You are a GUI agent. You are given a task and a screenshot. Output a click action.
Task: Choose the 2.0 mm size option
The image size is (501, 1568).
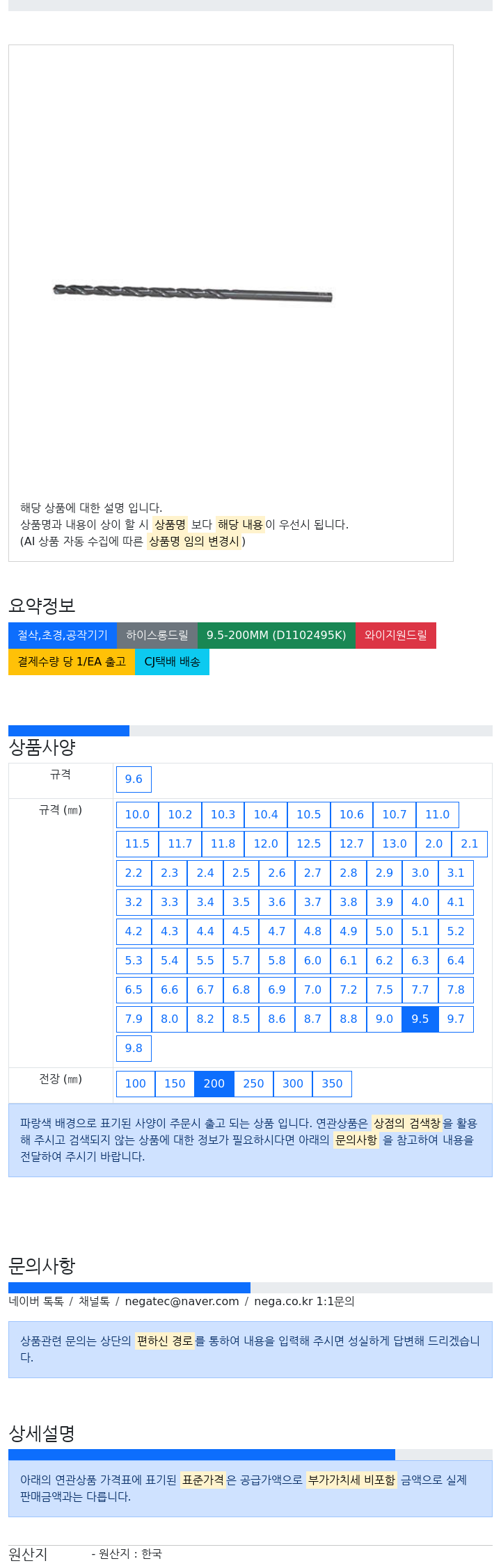(434, 844)
